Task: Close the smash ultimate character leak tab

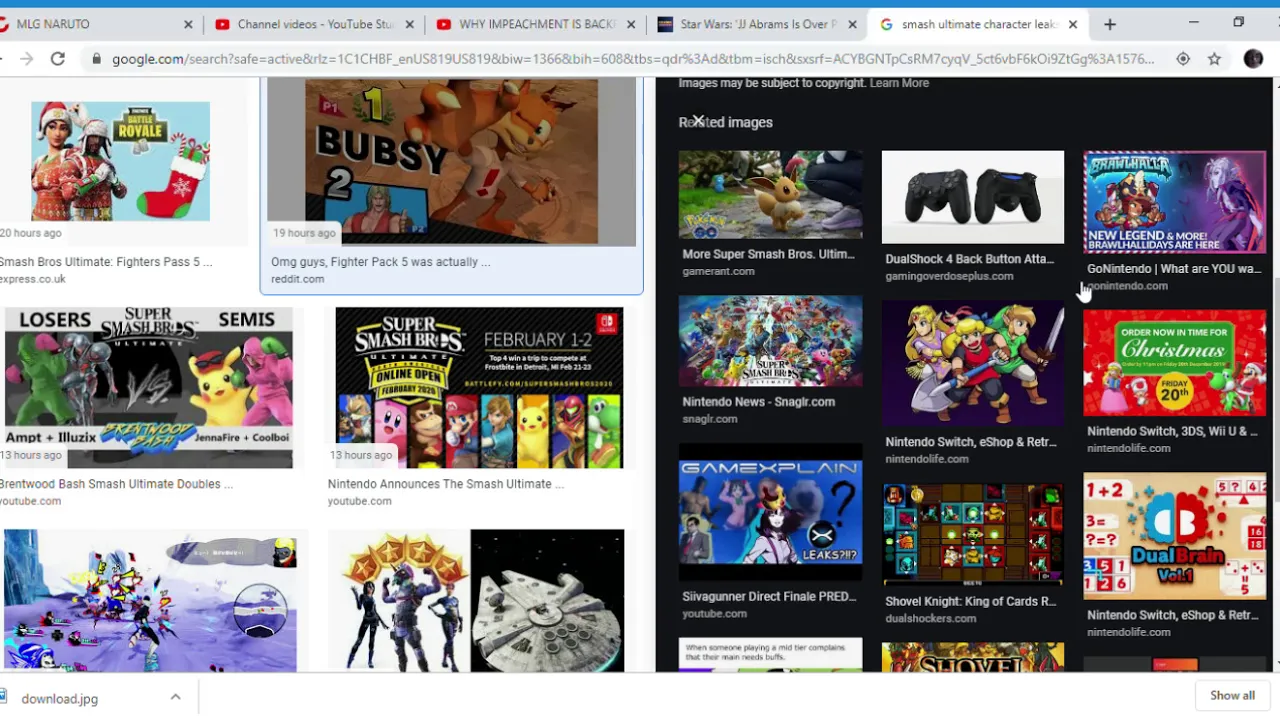Action: 1073,24
